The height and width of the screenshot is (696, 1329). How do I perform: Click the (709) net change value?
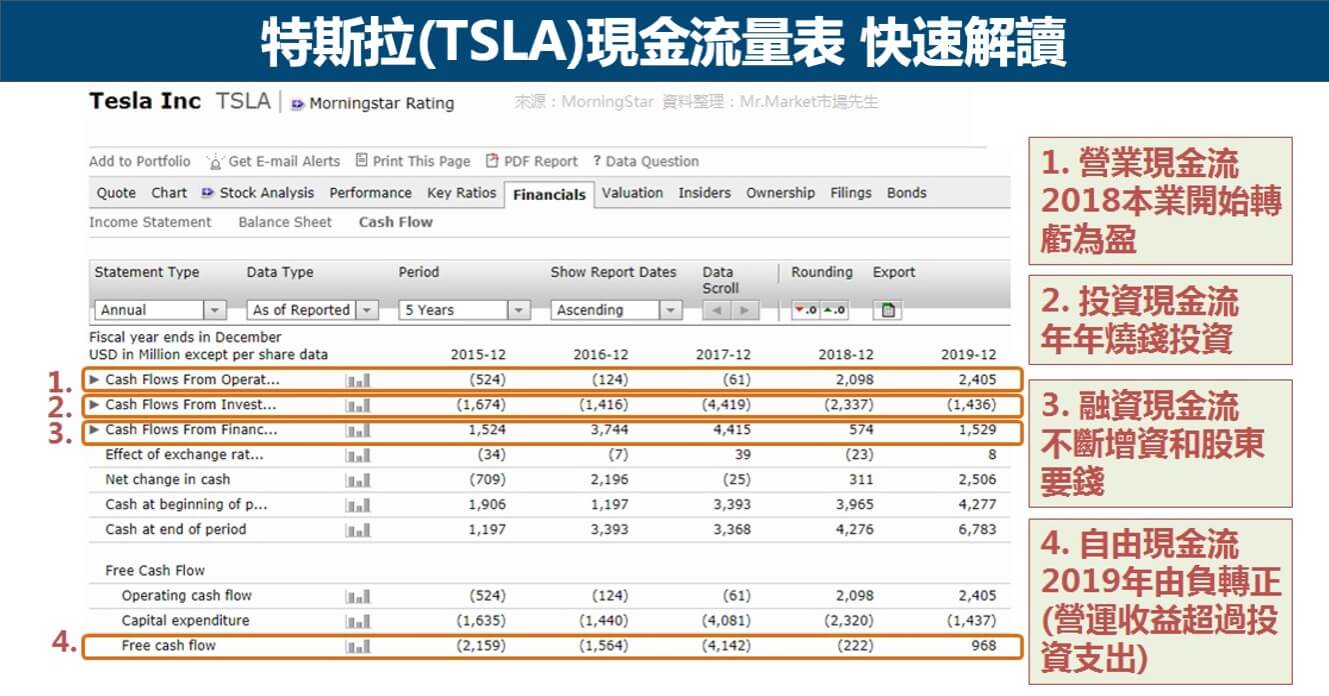pyautogui.click(x=487, y=480)
